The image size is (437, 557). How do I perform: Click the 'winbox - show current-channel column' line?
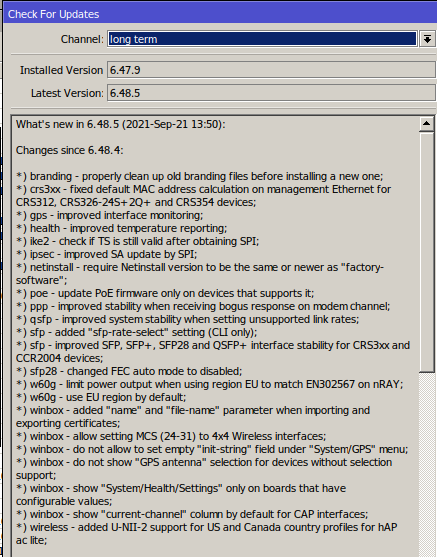(192, 514)
